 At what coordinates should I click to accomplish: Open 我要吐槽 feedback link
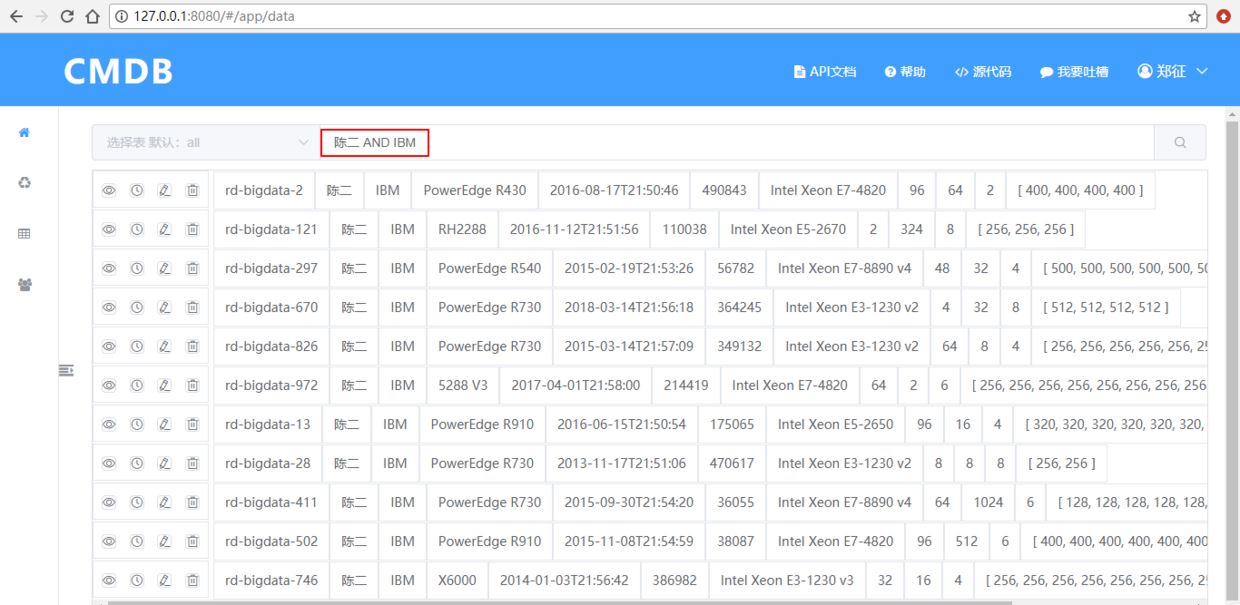pos(1074,72)
